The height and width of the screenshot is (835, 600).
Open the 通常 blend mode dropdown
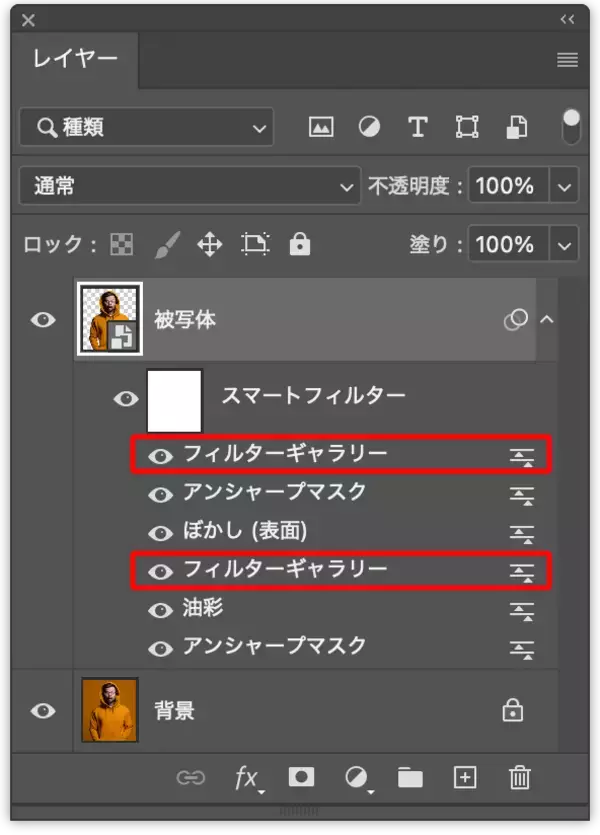pyautogui.click(x=190, y=186)
